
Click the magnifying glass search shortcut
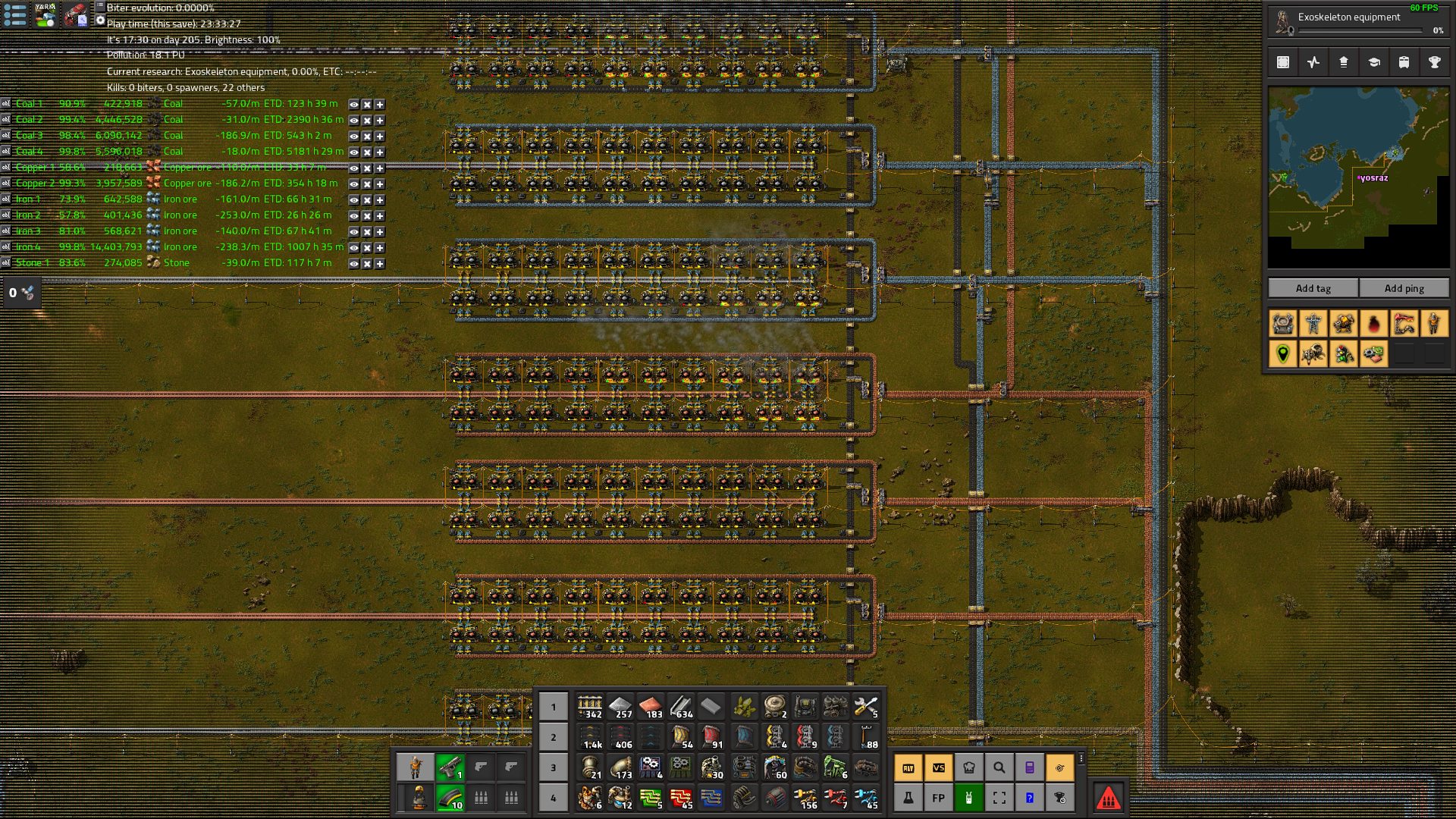tap(999, 767)
